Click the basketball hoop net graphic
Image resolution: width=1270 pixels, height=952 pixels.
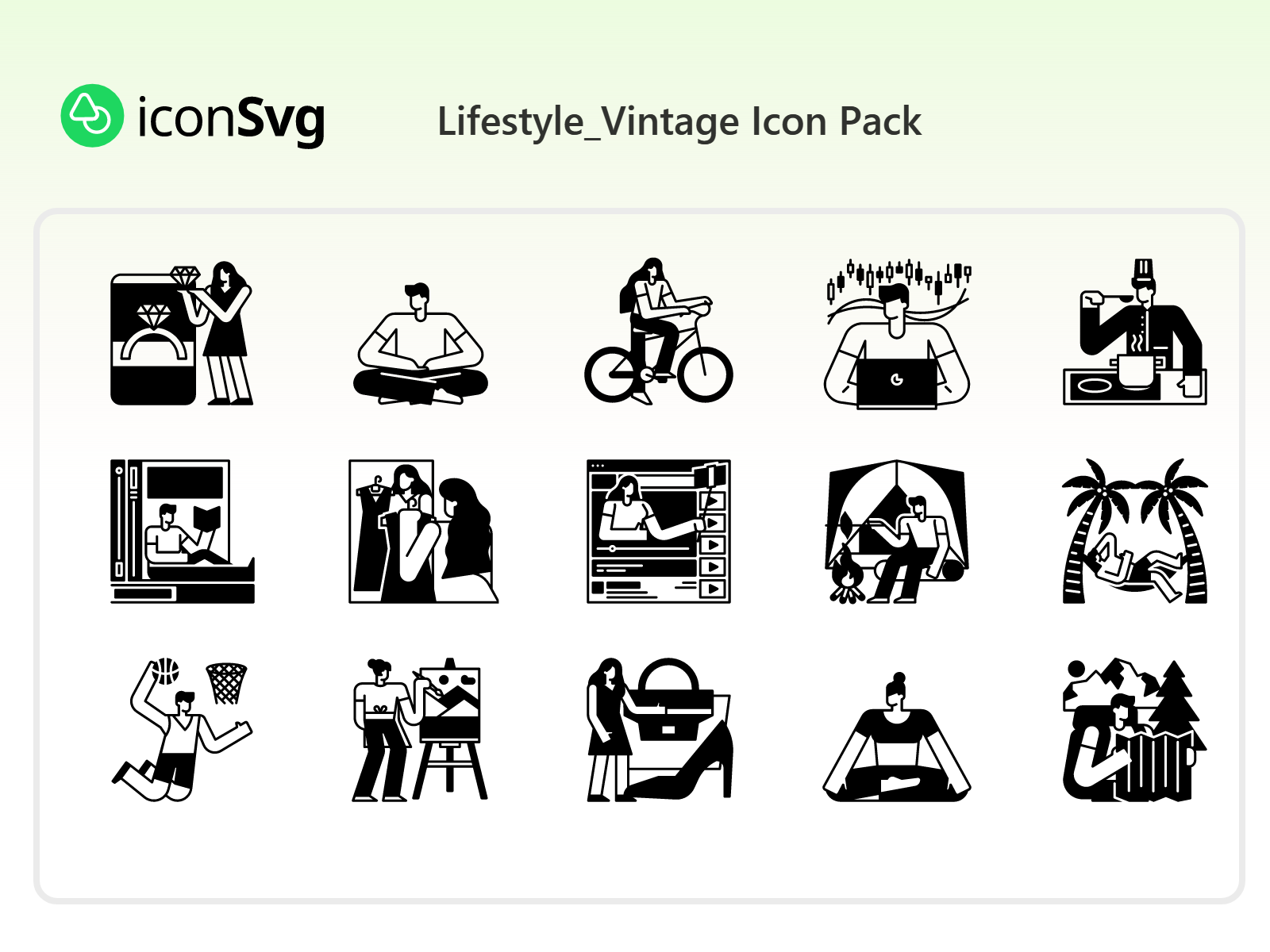226,684
